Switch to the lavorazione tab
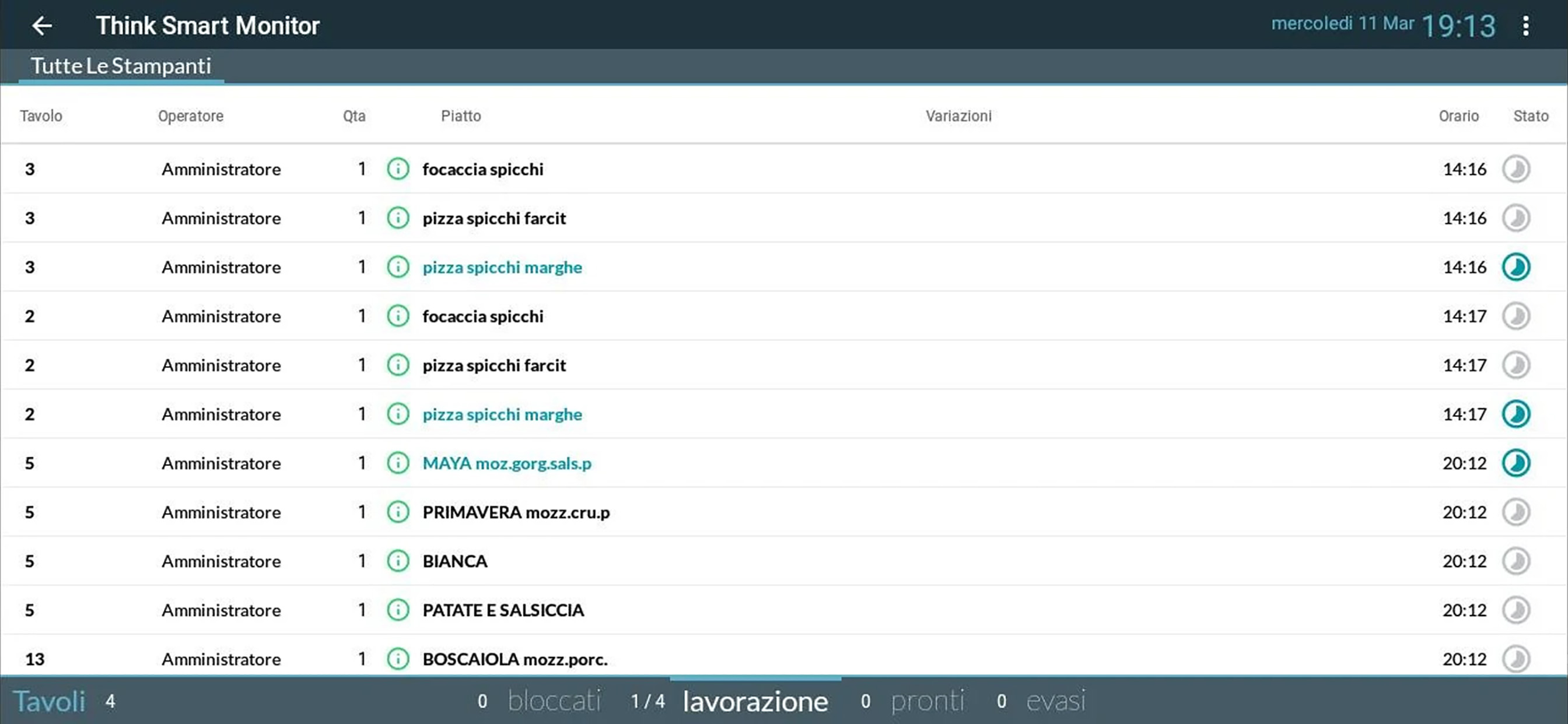Image resolution: width=1568 pixels, height=724 pixels. pyautogui.click(x=755, y=701)
